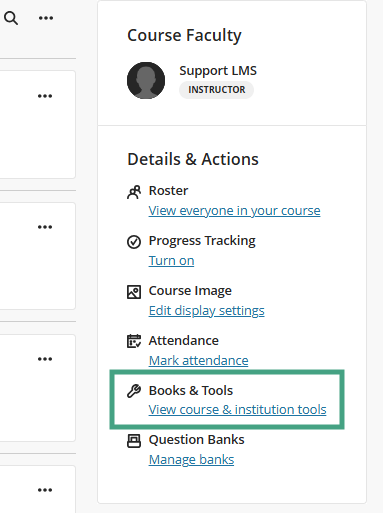The image size is (383, 513).
Task: Click the Support LMS instructor avatar
Action: coord(146,80)
